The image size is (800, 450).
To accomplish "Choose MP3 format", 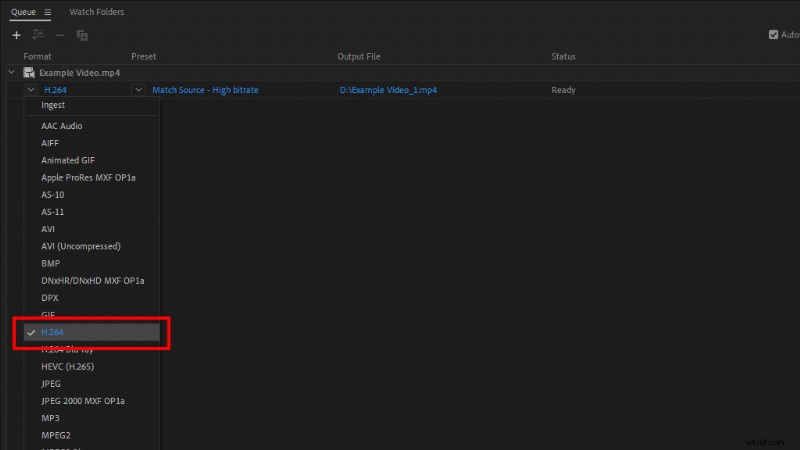I will click(92, 418).
